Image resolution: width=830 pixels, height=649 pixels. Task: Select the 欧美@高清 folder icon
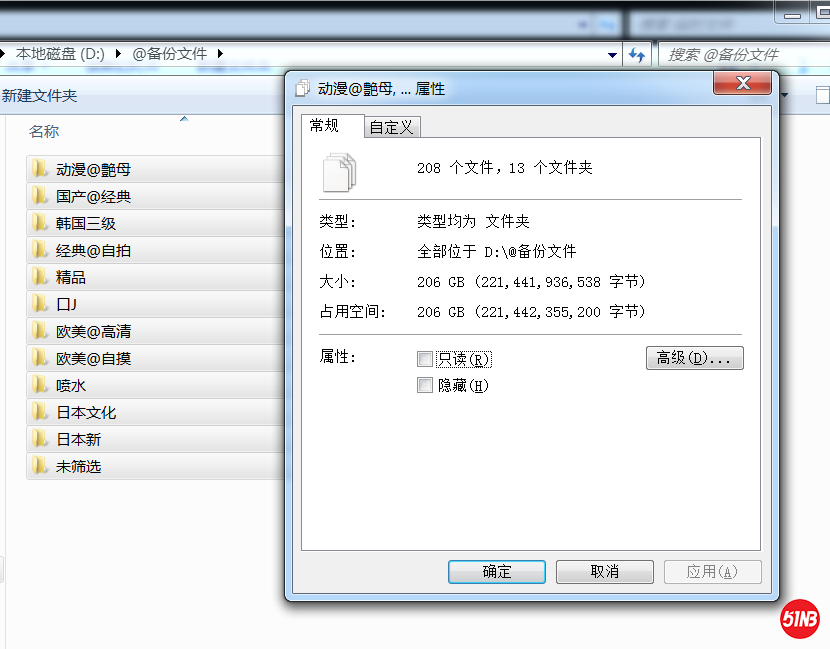[40, 331]
